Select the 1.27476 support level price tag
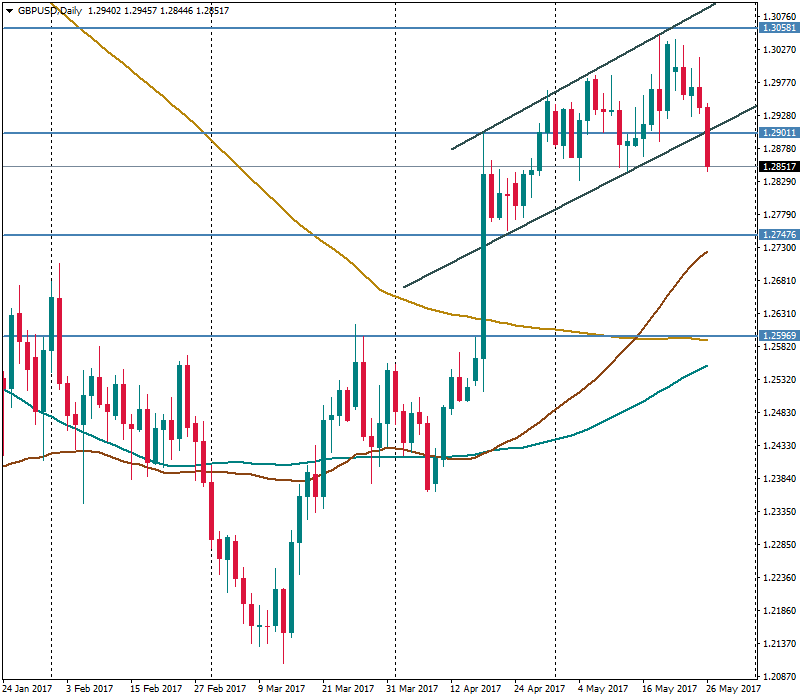This screenshot has height=700, width=800. [778, 235]
